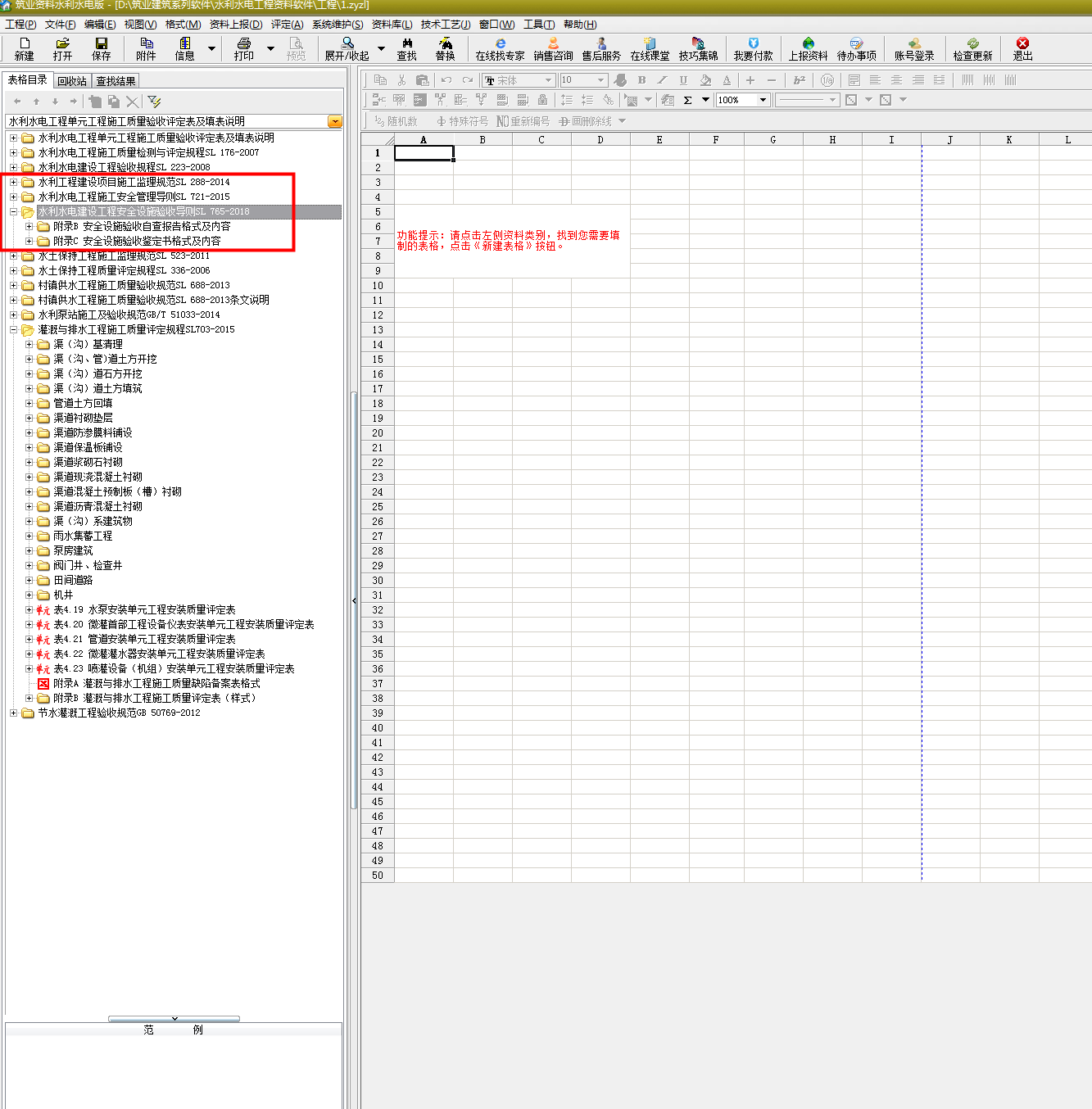Open the 资料库(L) menu
The width and height of the screenshot is (1092, 1109).
point(392,25)
